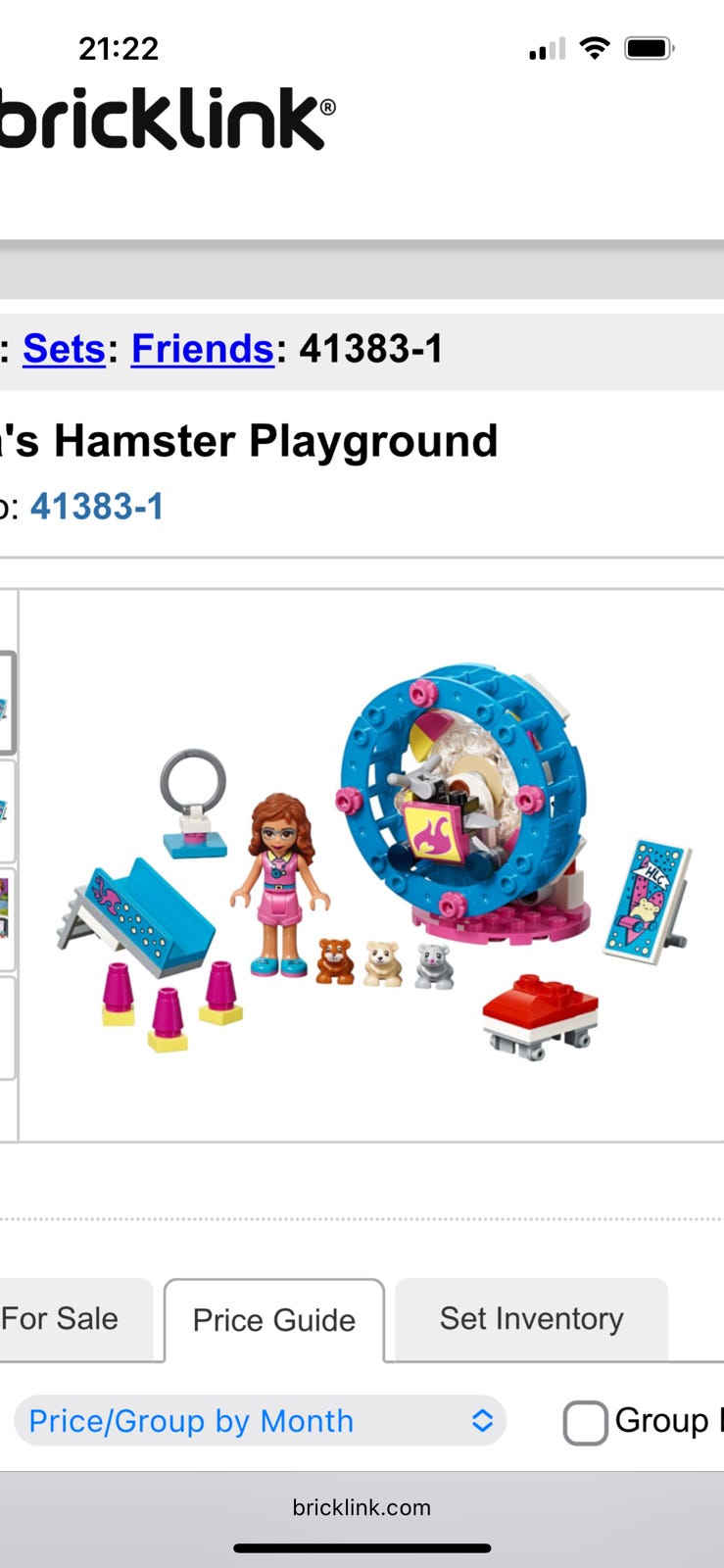Select the fourth blank thumbnail in the strip
This screenshot has height=1568, width=724.
click(8, 1026)
